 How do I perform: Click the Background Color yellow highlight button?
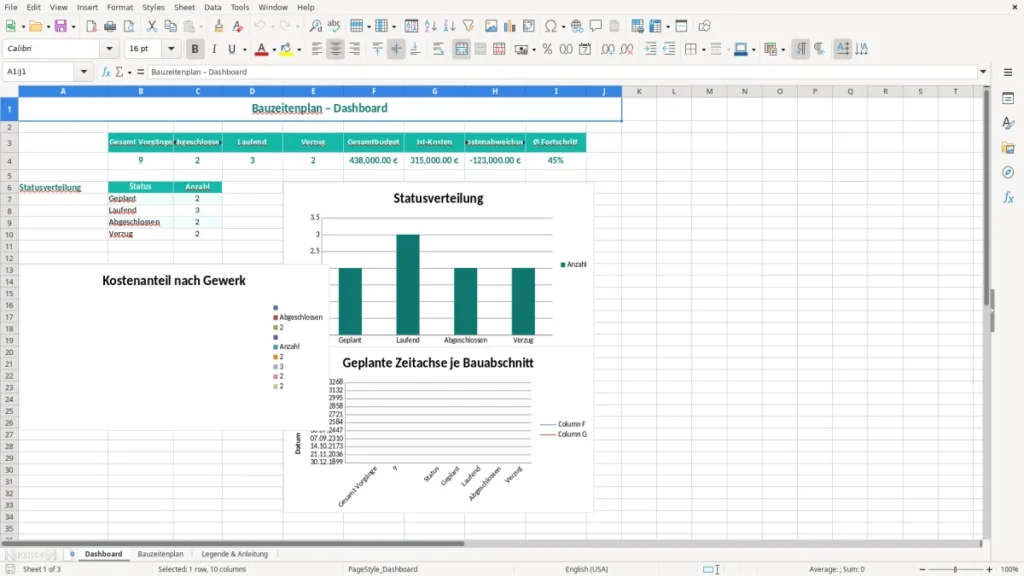(x=286, y=49)
